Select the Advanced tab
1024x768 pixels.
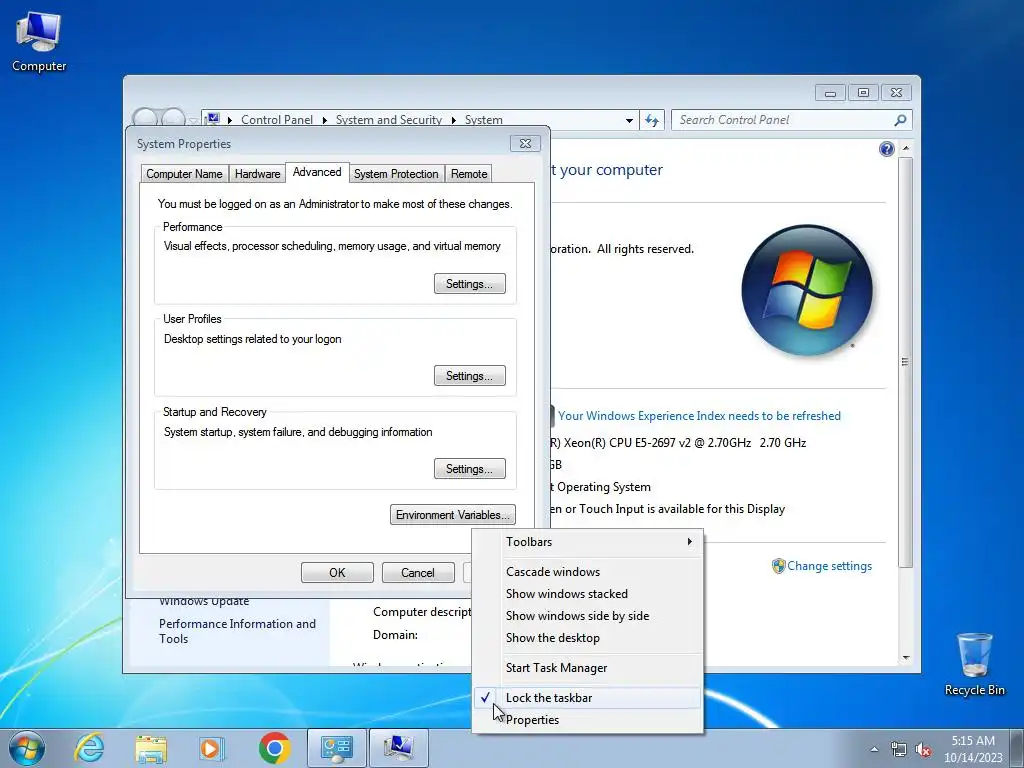tap(317, 172)
